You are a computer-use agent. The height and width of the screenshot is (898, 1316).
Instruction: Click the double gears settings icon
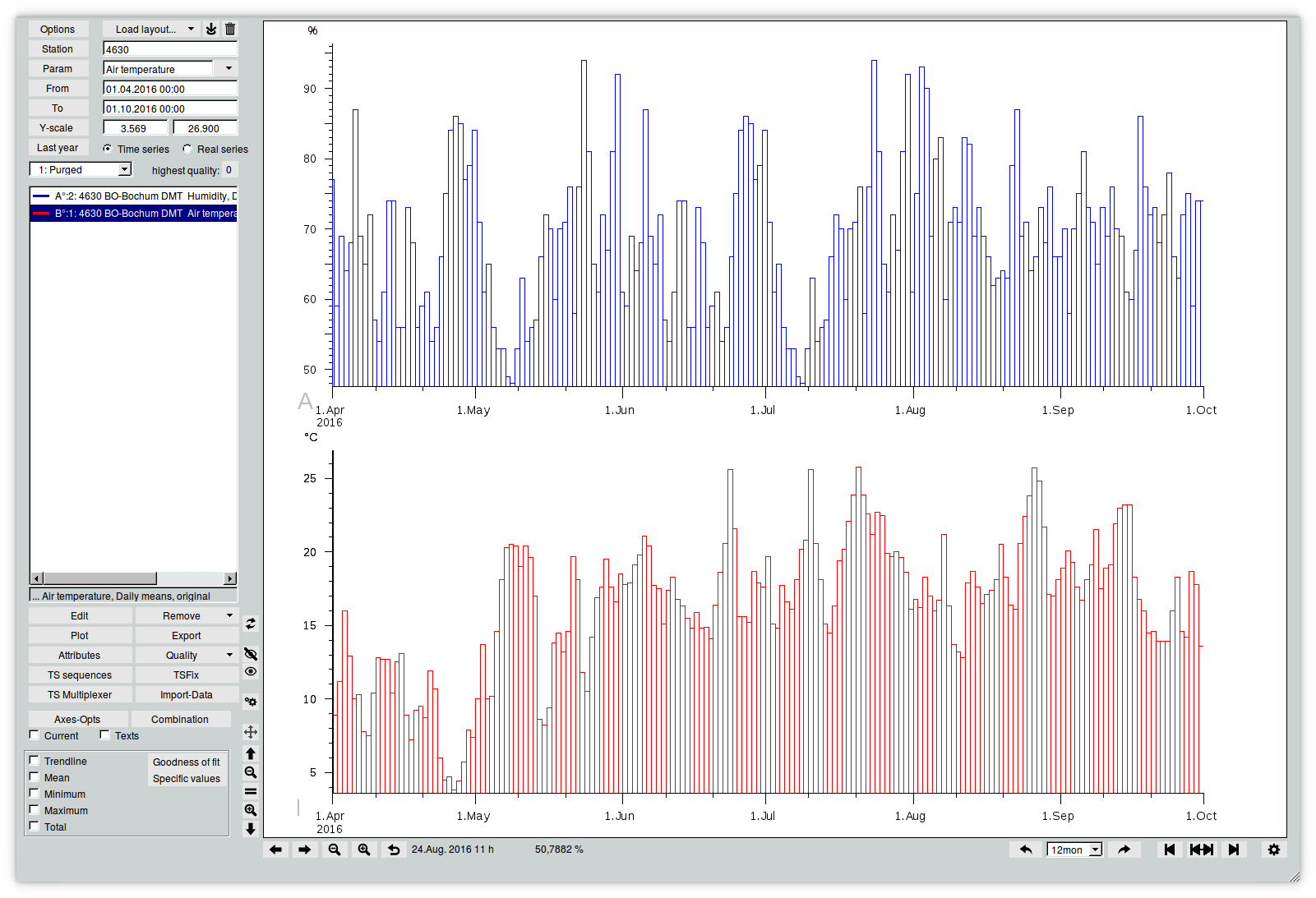point(251,702)
